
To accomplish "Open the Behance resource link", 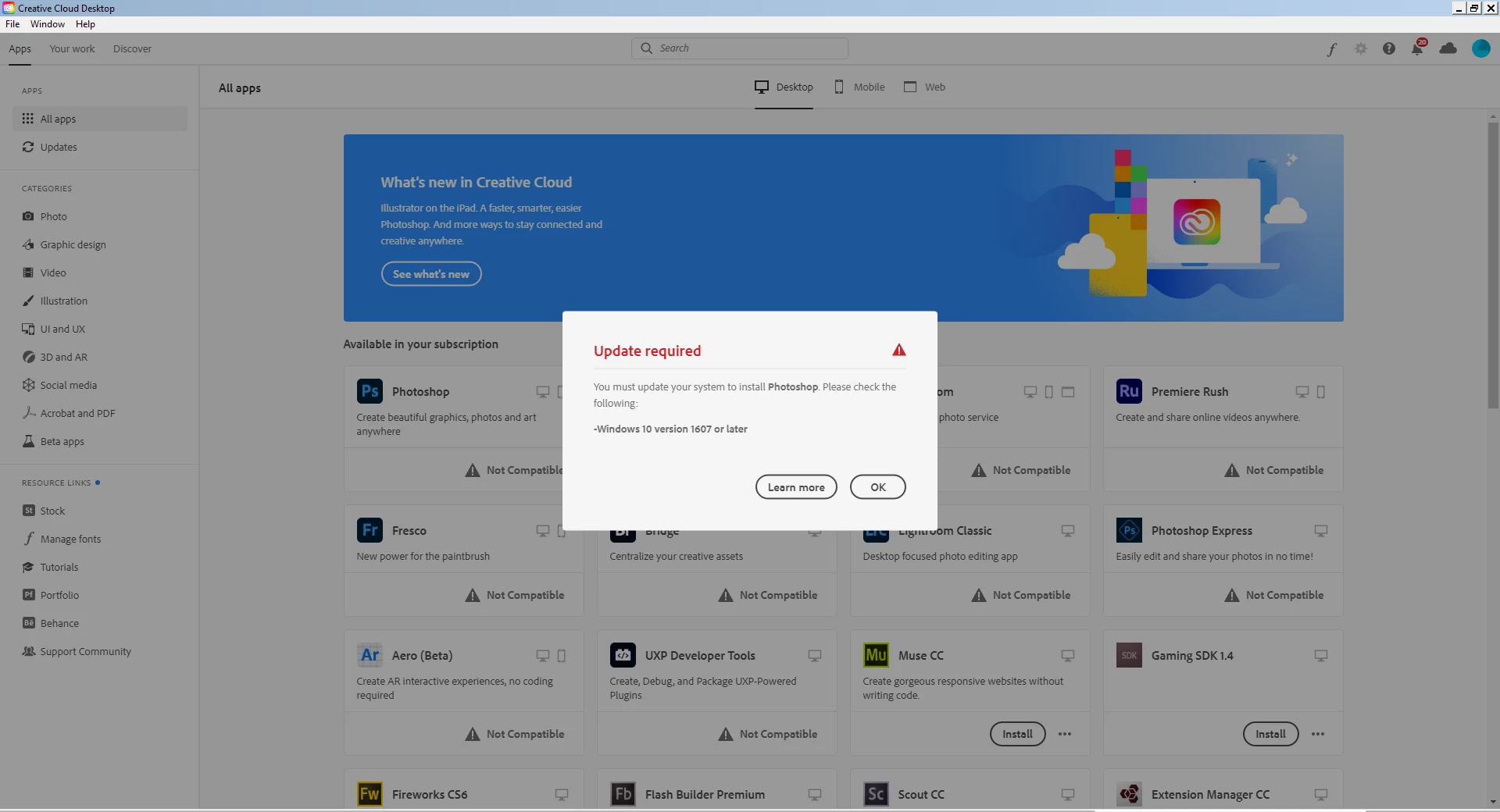I will tap(100, 623).
